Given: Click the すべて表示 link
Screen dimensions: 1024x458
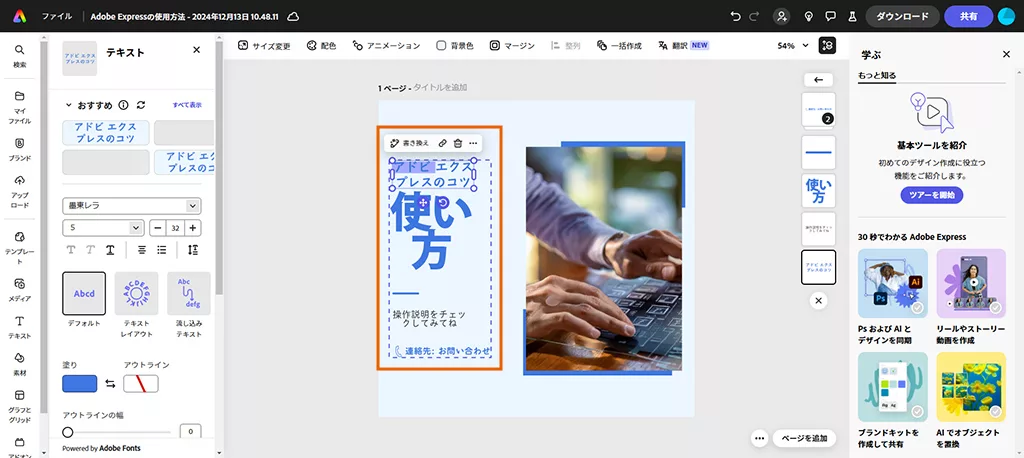Looking at the screenshot, I should tap(187, 105).
